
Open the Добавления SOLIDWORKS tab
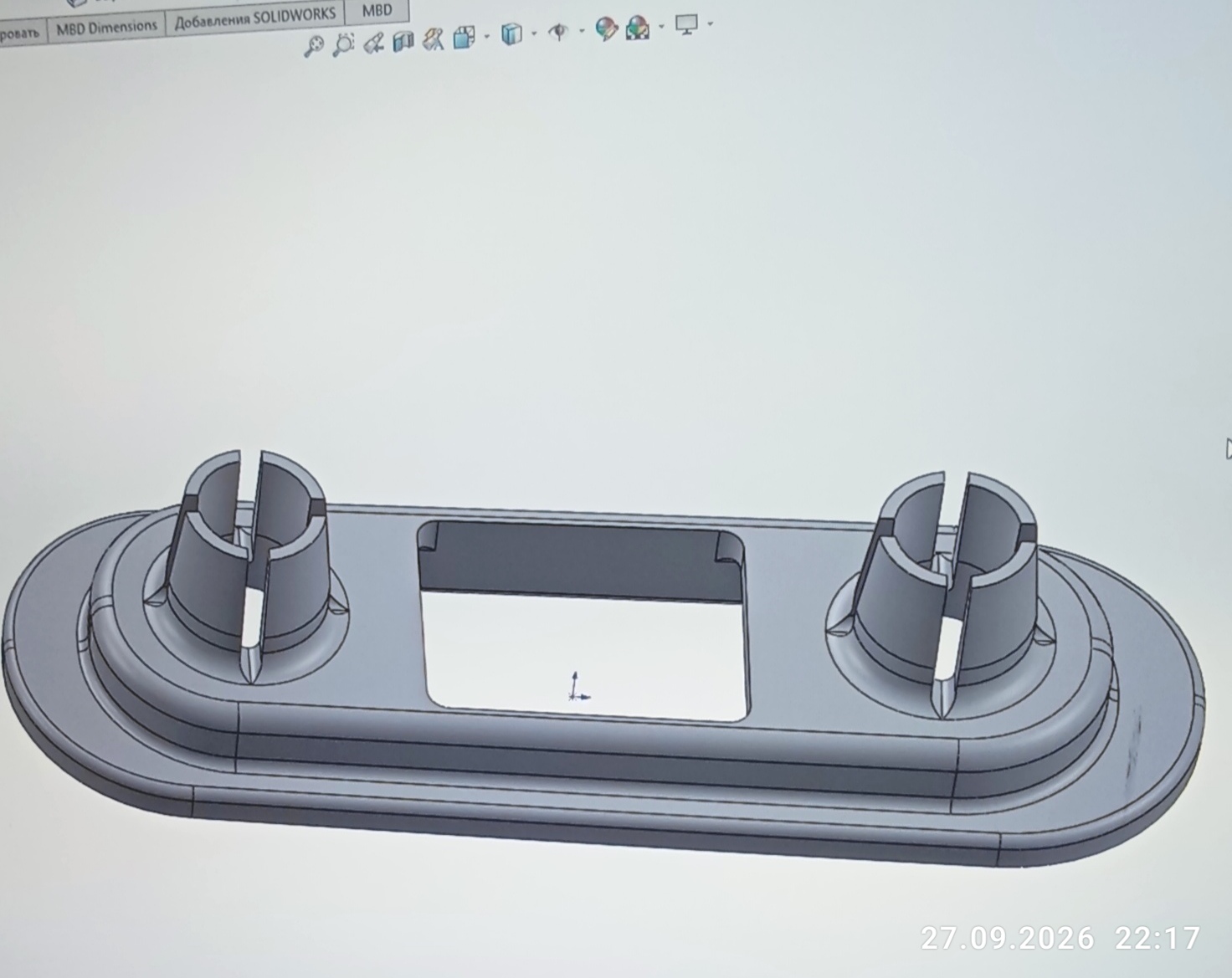tap(255, 17)
